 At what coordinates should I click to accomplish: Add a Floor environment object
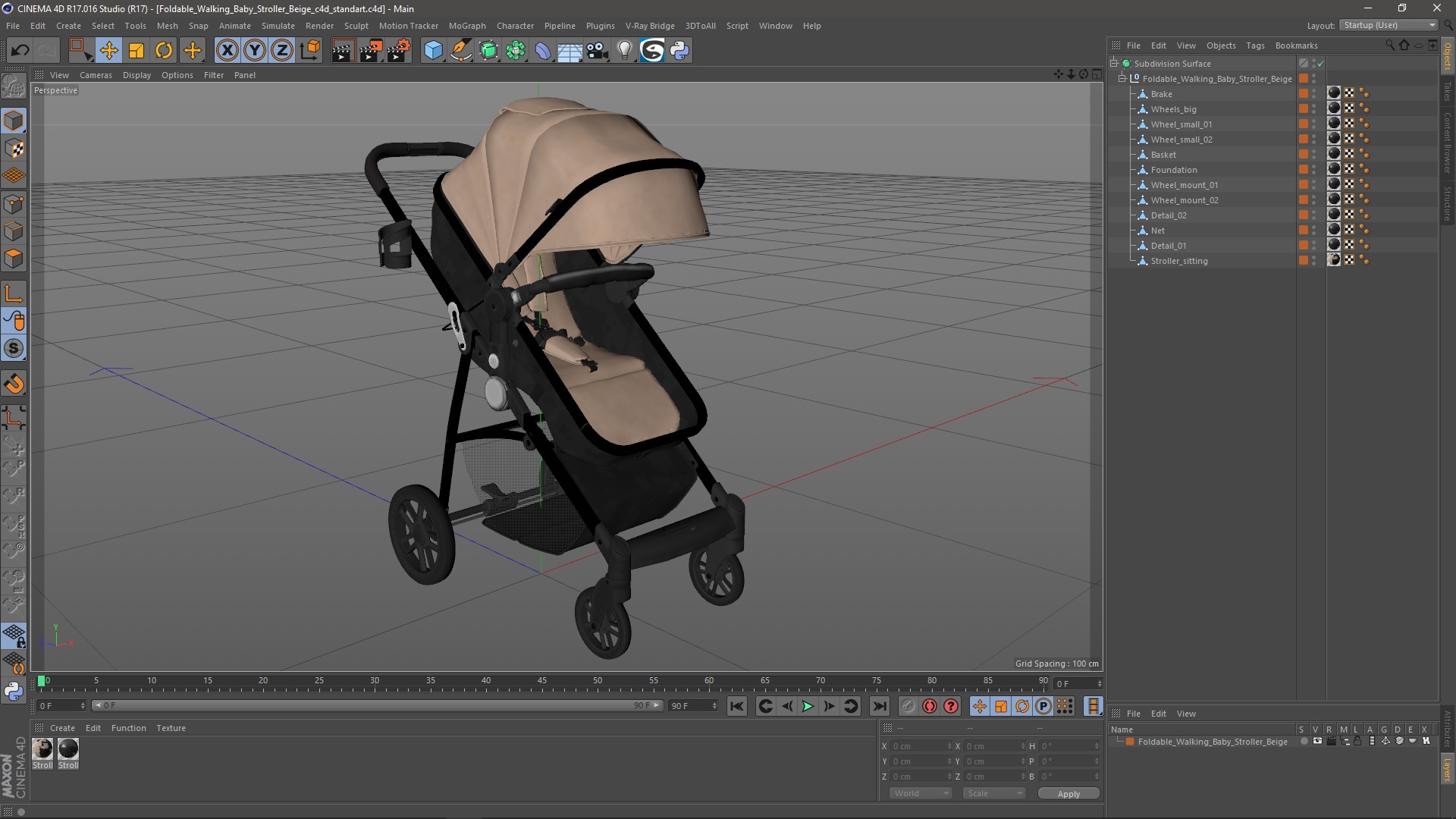(x=570, y=51)
